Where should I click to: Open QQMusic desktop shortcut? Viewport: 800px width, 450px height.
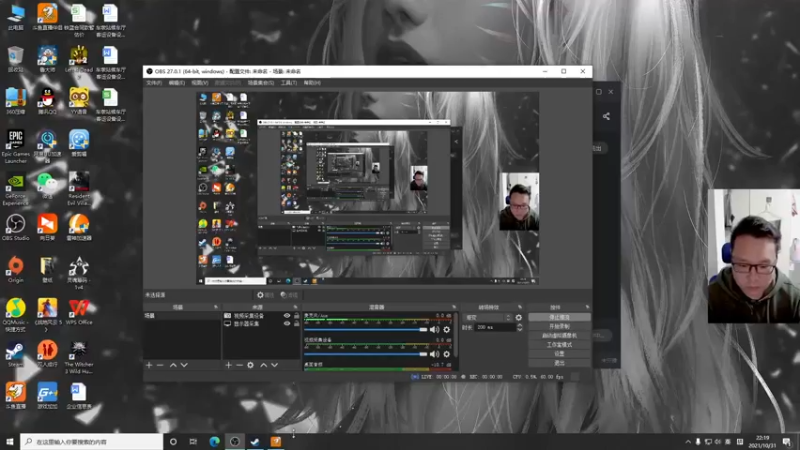(15, 315)
